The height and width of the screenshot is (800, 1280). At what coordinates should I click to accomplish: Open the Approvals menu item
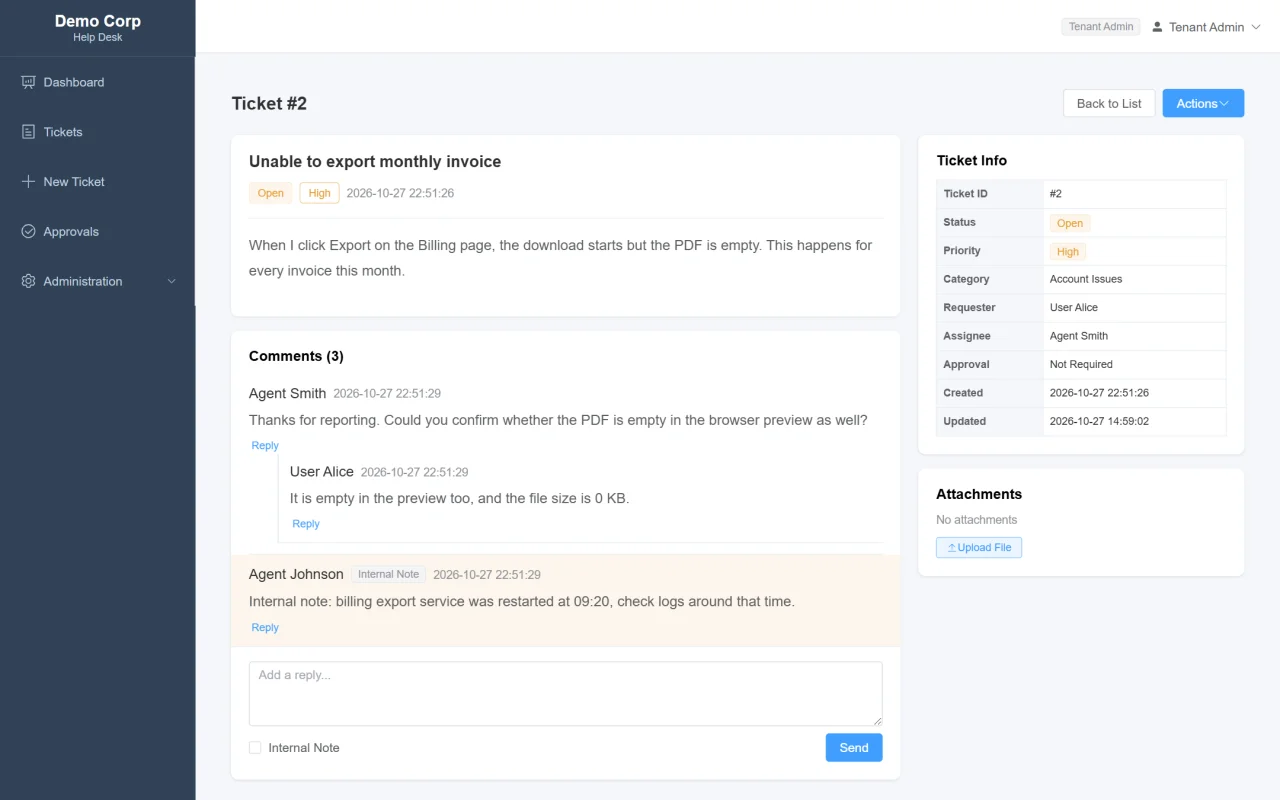pyautogui.click(x=97, y=231)
